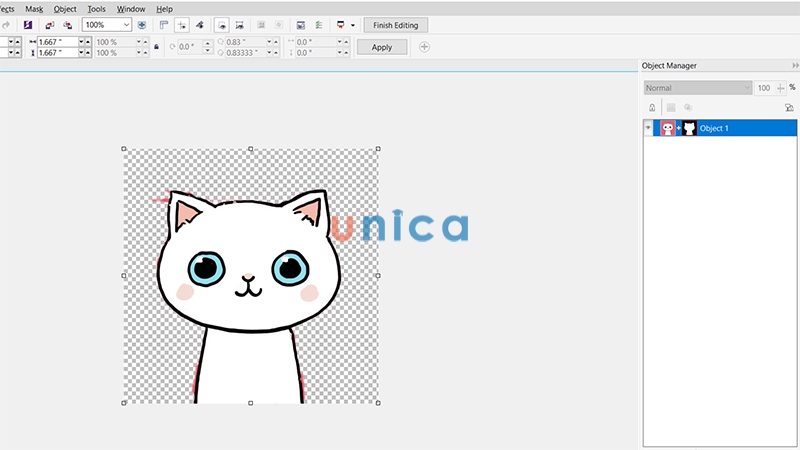The width and height of the screenshot is (800, 450).
Task: Click the lock transparency icon in Object Manager
Action: coord(652,107)
